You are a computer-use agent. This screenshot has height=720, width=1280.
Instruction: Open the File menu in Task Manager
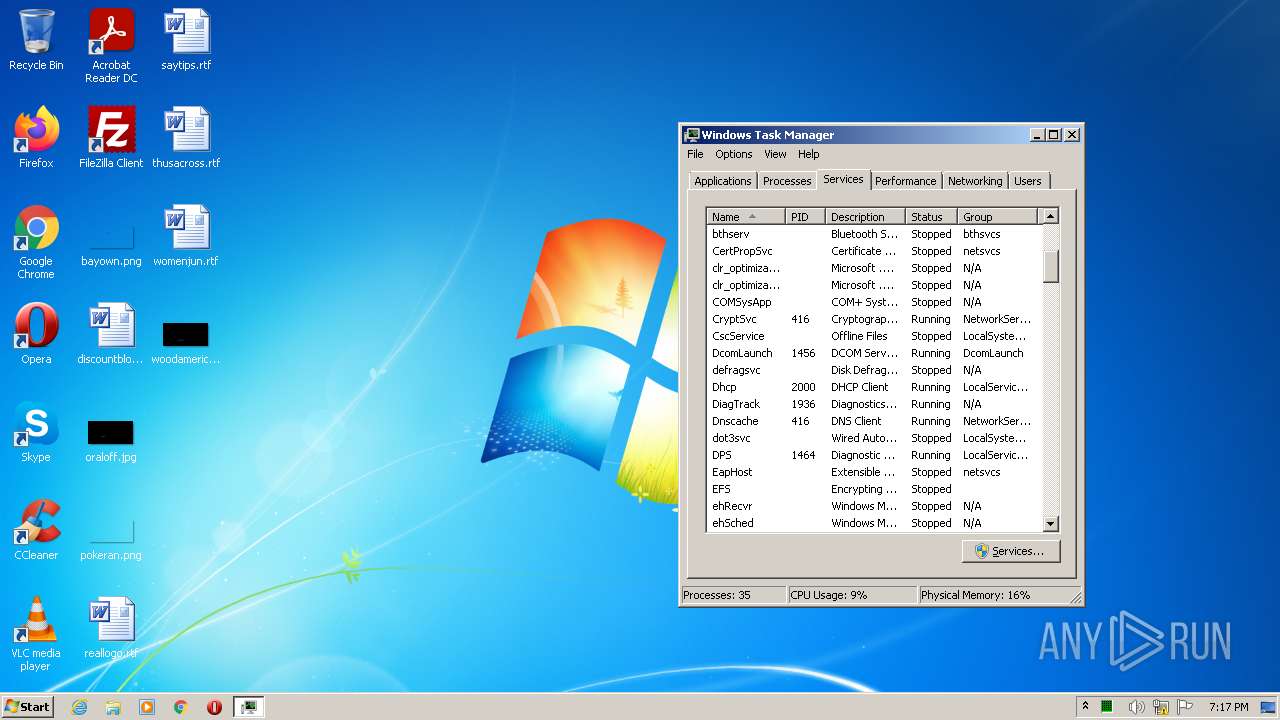695,154
